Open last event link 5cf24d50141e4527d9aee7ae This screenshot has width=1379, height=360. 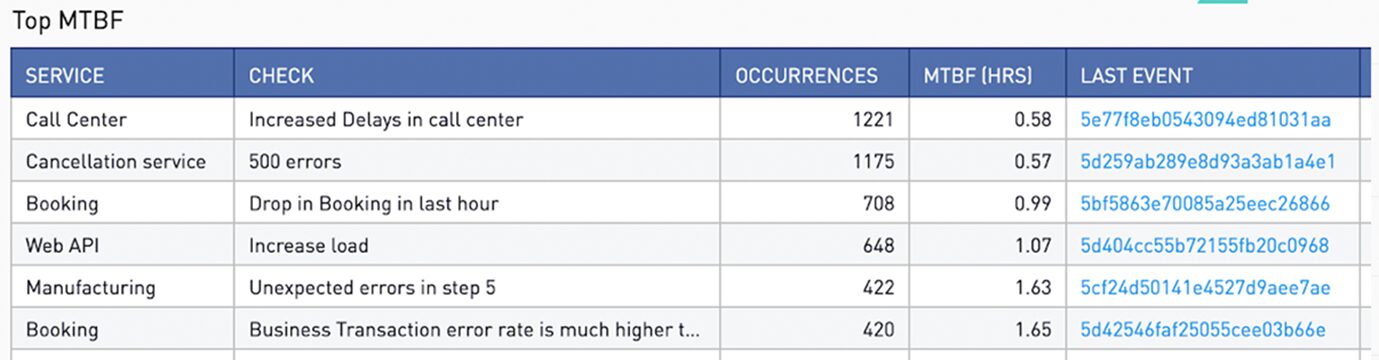1205,288
